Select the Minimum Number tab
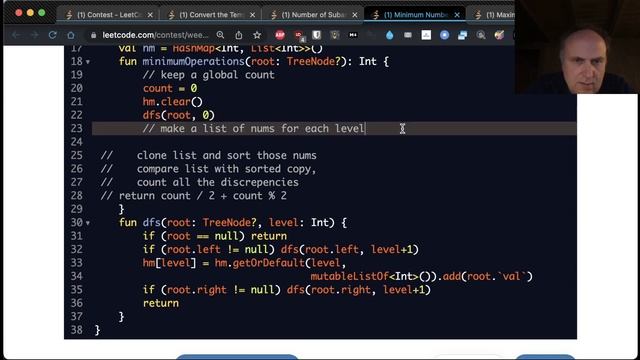 pos(416,15)
